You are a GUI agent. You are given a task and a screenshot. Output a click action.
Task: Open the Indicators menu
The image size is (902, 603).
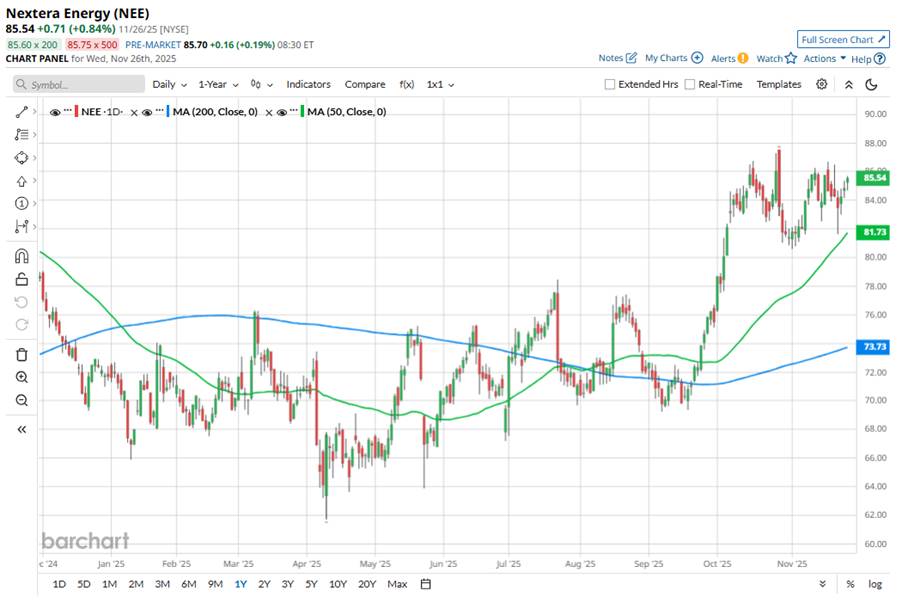(308, 85)
